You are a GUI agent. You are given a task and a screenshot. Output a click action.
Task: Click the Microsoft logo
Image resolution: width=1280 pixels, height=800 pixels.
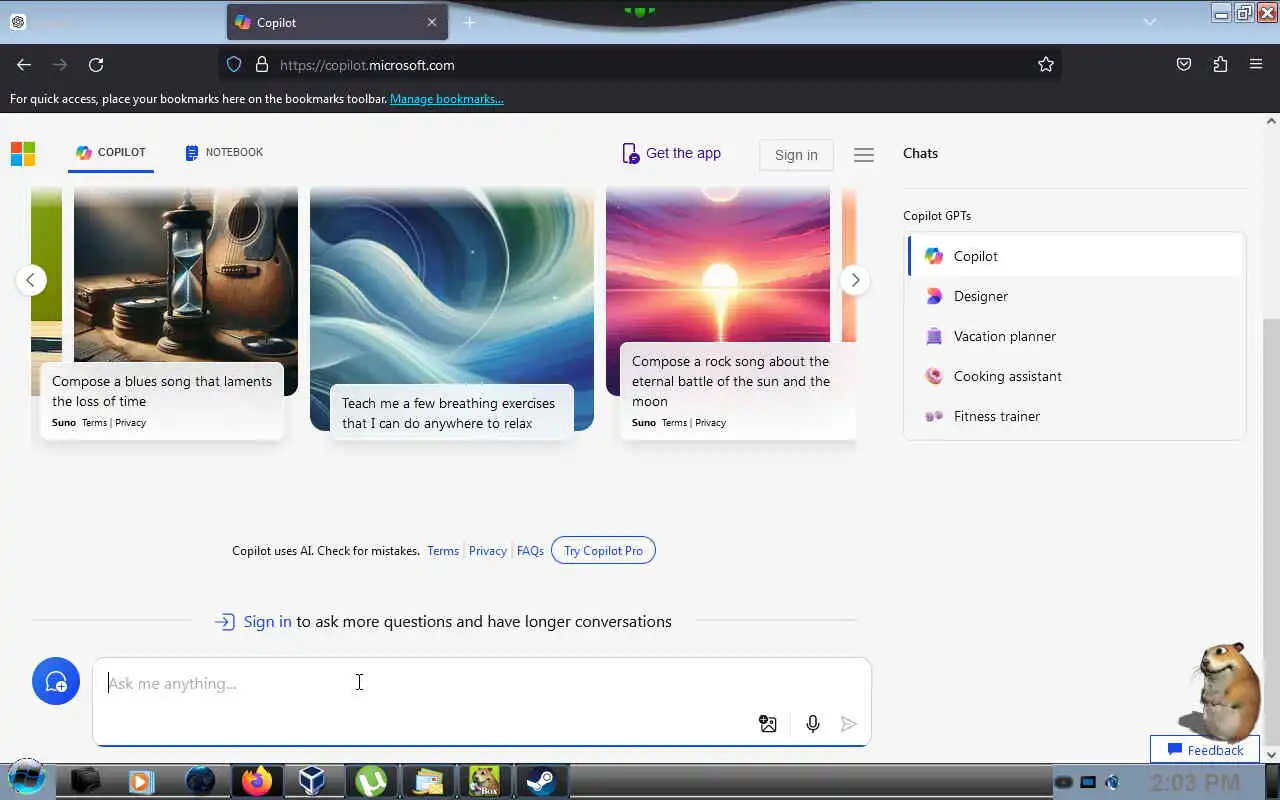[23, 153]
